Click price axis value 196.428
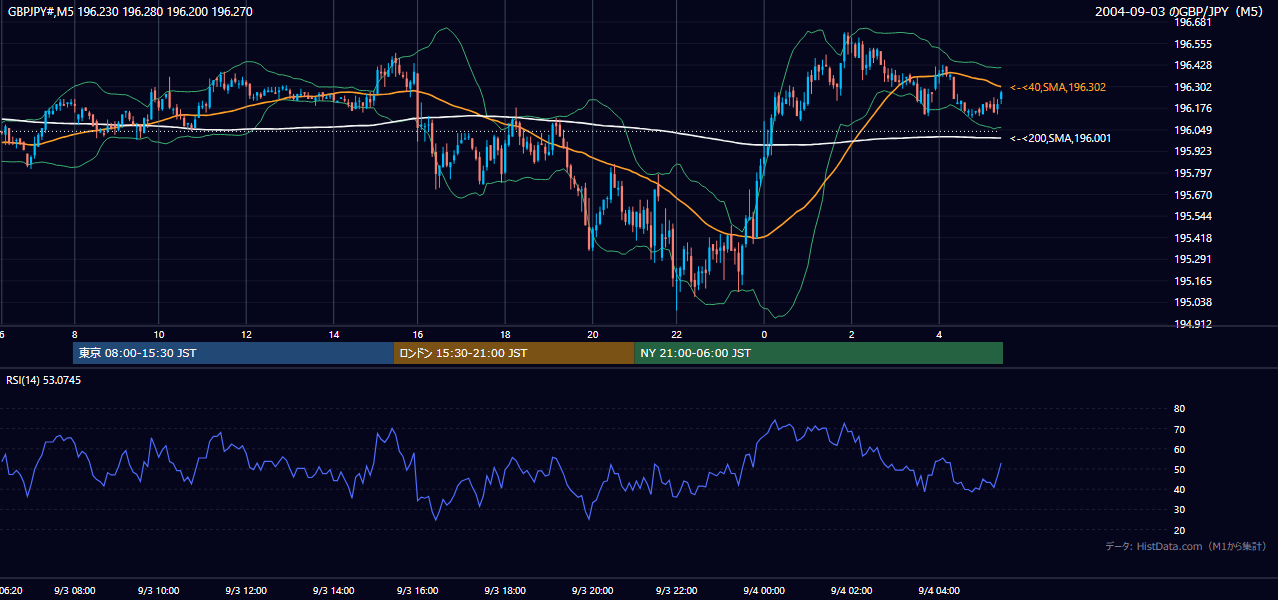 click(1193, 65)
